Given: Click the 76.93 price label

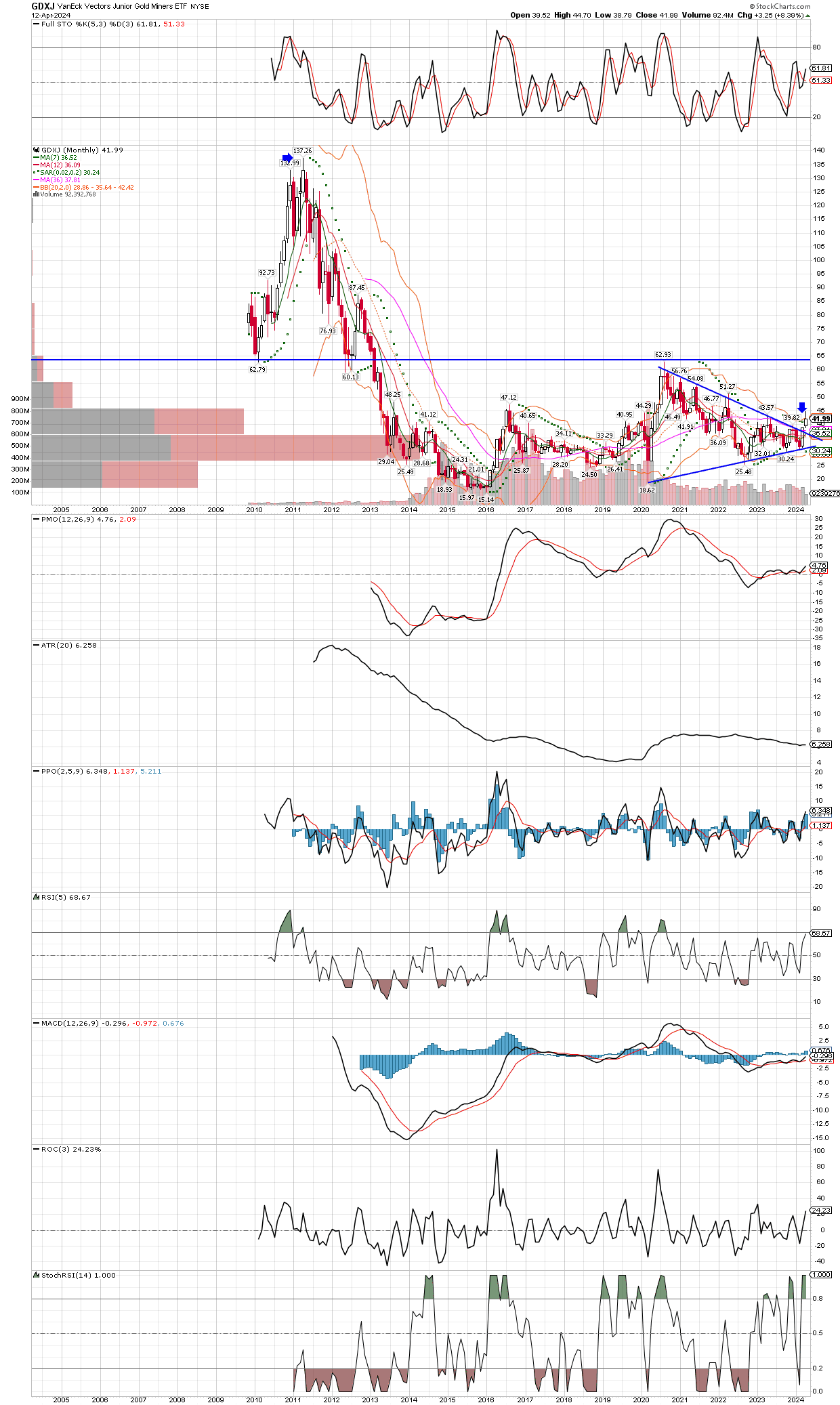Looking at the screenshot, I should 328,331.
